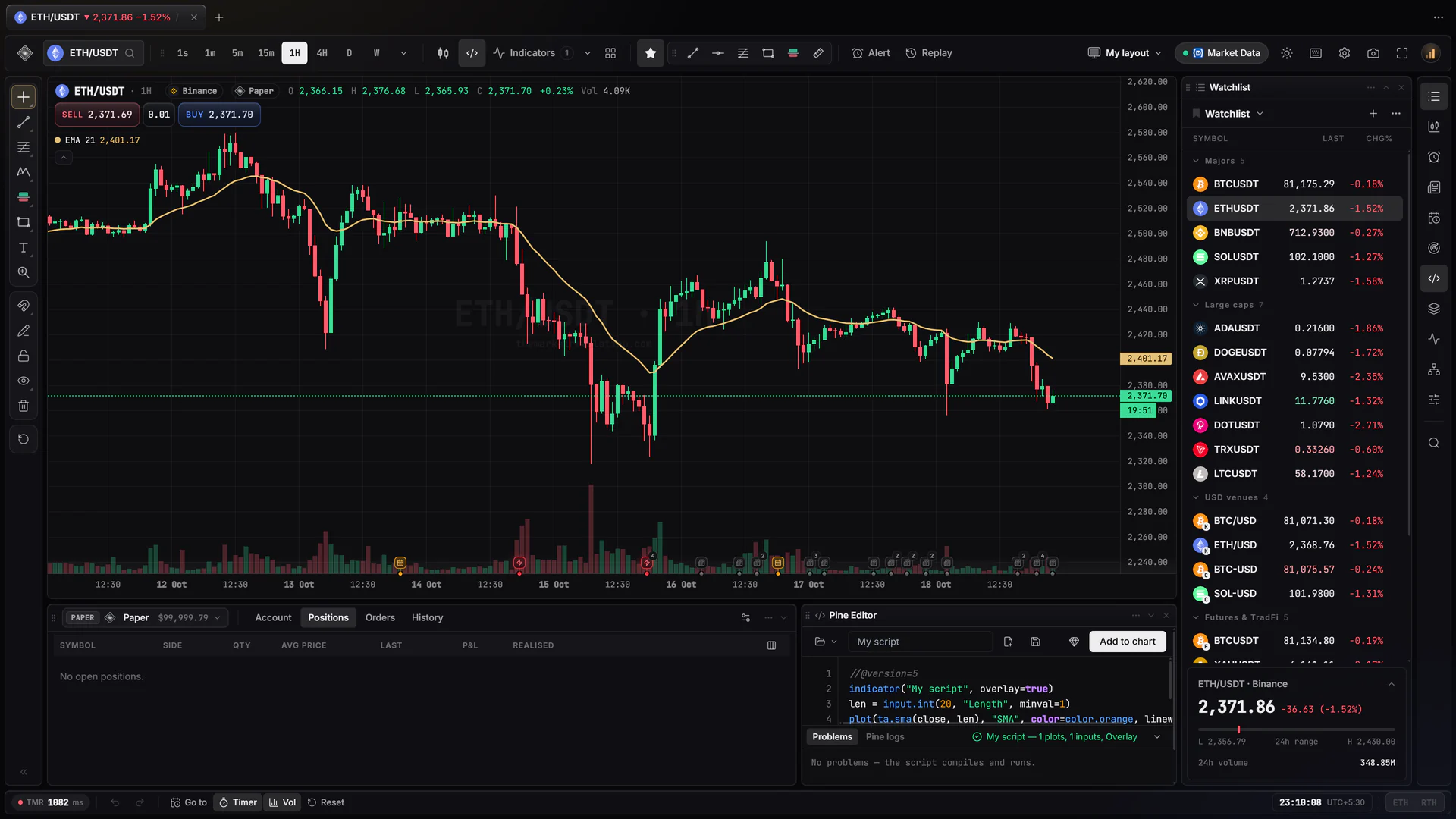Click the 24h range slider bar
The height and width of the screenshot is (819, 1456).
[x=1296, y=730]
